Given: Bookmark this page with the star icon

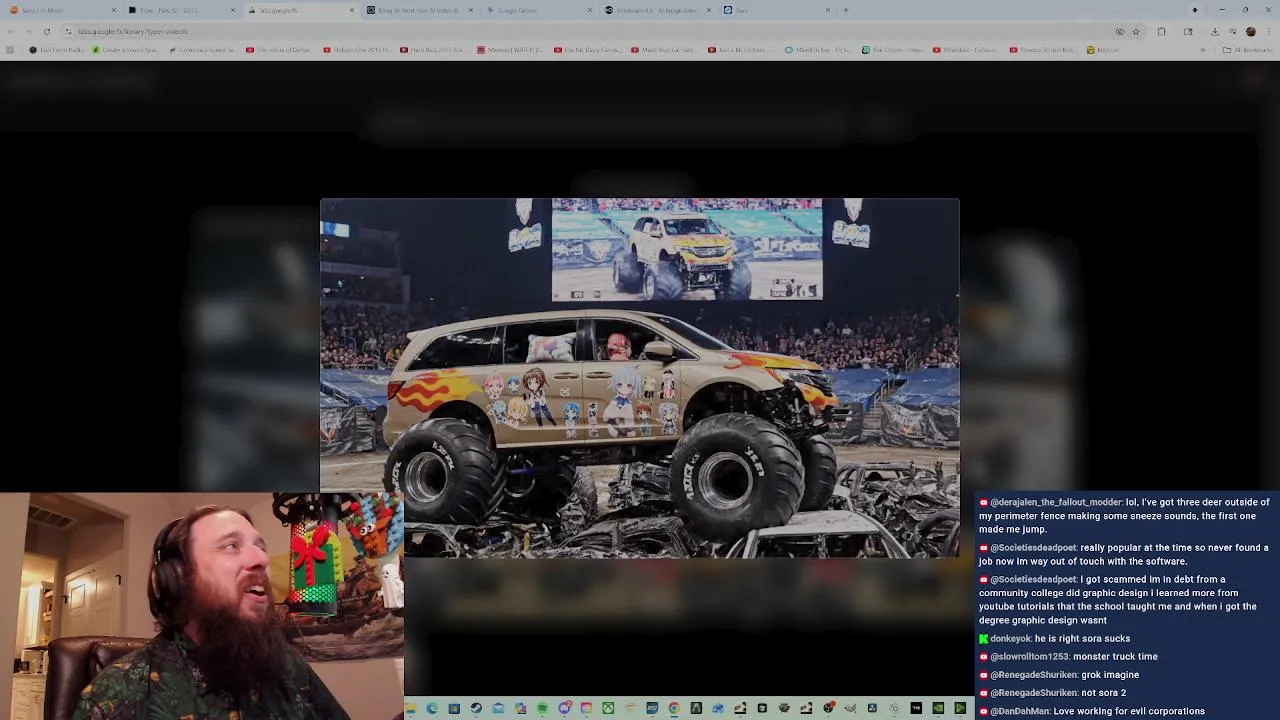Looking at the screenshot, I should click(x=1136, y=31).
